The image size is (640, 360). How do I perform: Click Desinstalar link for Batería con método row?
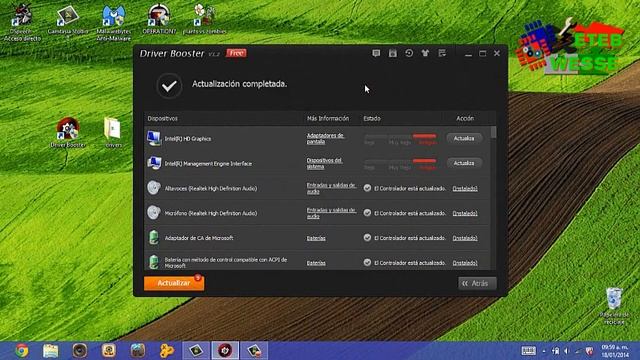click(465, 263)
